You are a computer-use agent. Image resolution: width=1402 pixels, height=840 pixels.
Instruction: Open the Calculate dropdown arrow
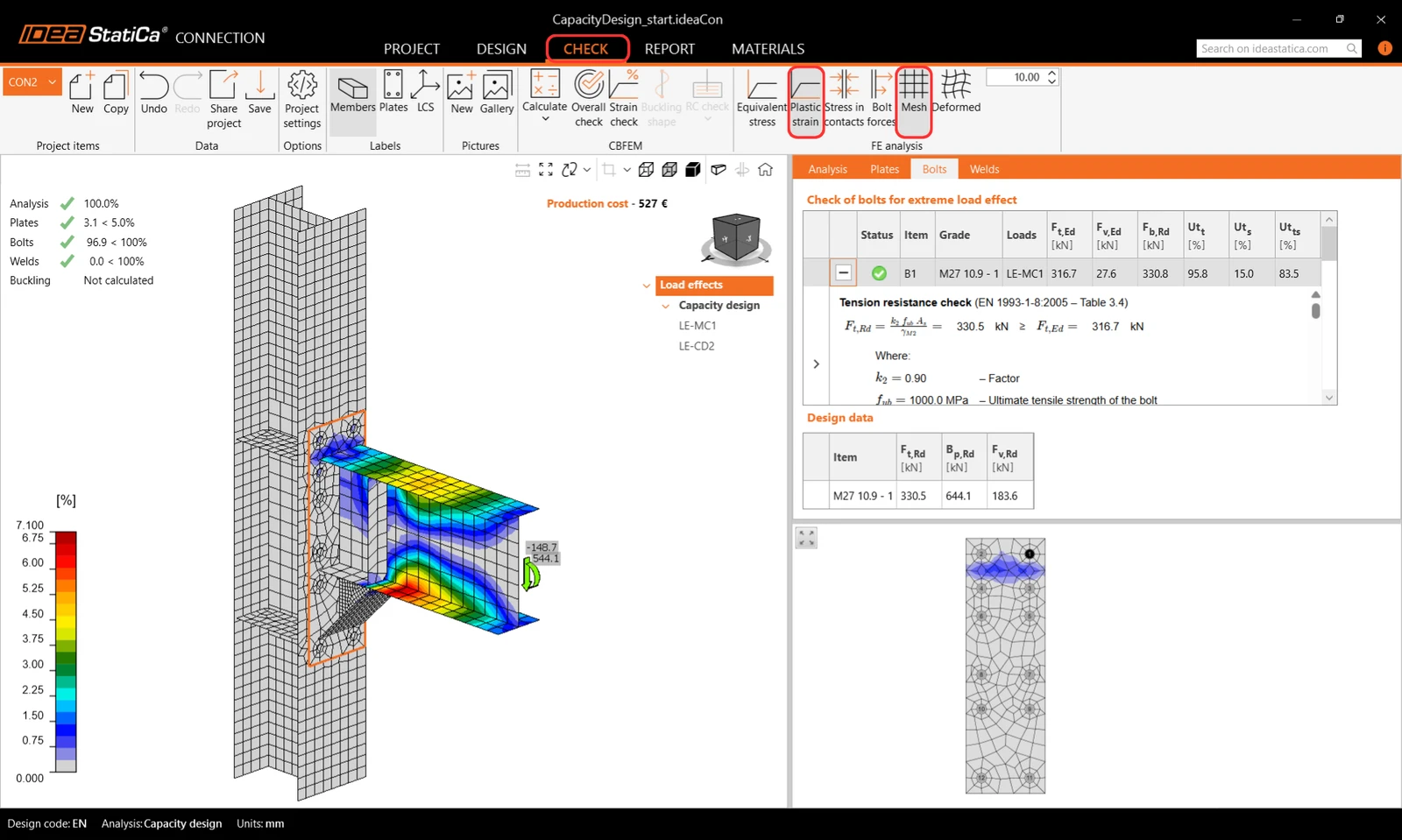(545, 119)
